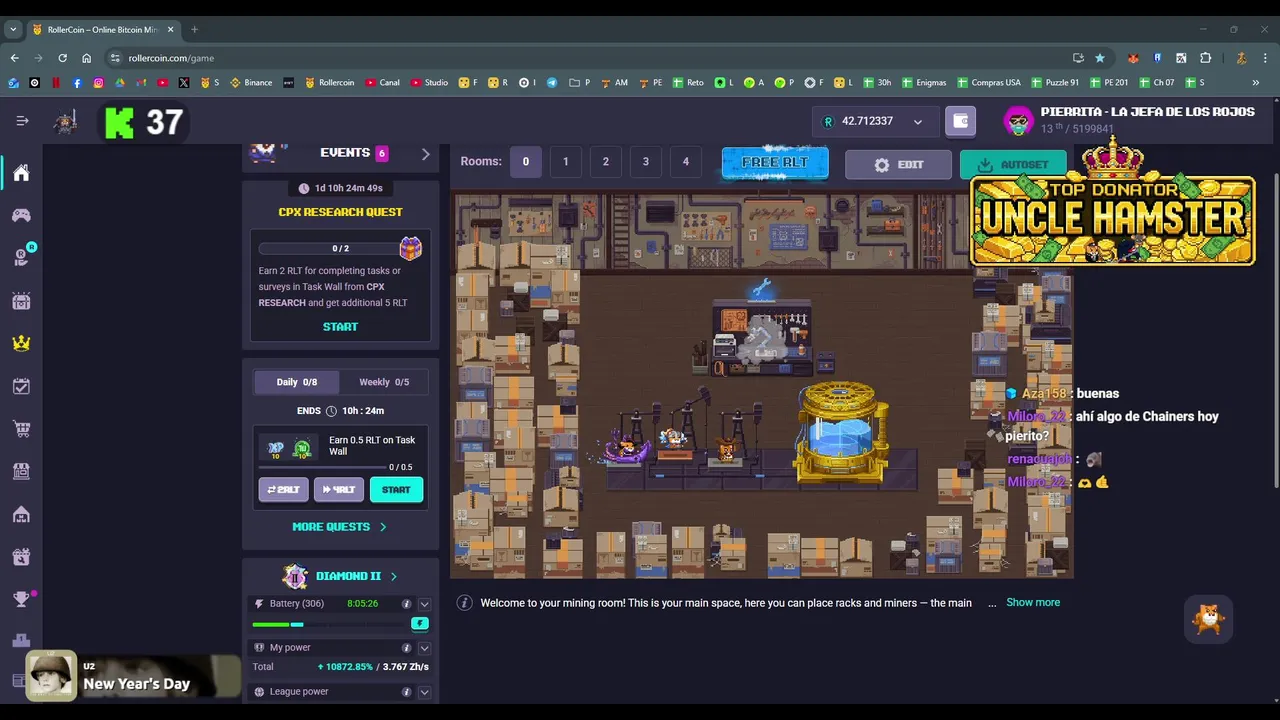Expand the Battery section chevron
This screenshot has width=1280, height=720.
[424, 604]
